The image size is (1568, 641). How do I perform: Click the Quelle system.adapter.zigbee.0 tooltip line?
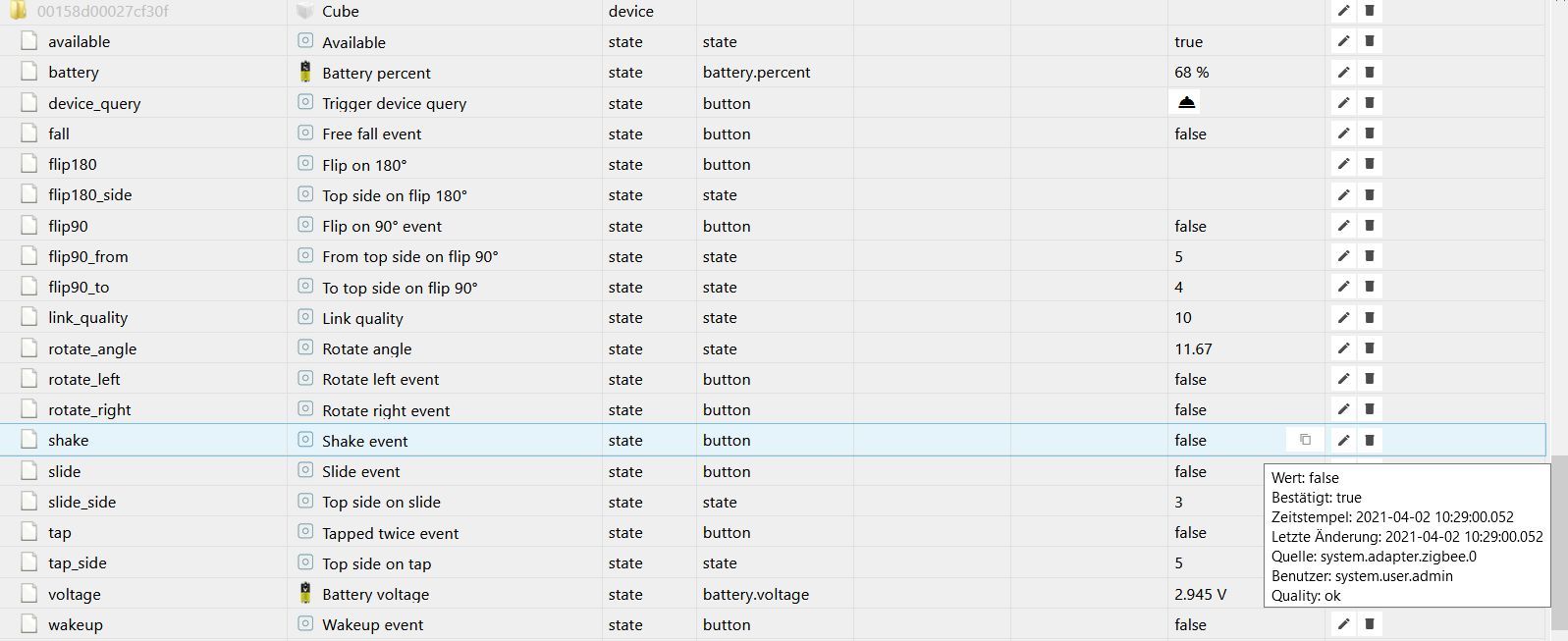[x=1373, y=557]
